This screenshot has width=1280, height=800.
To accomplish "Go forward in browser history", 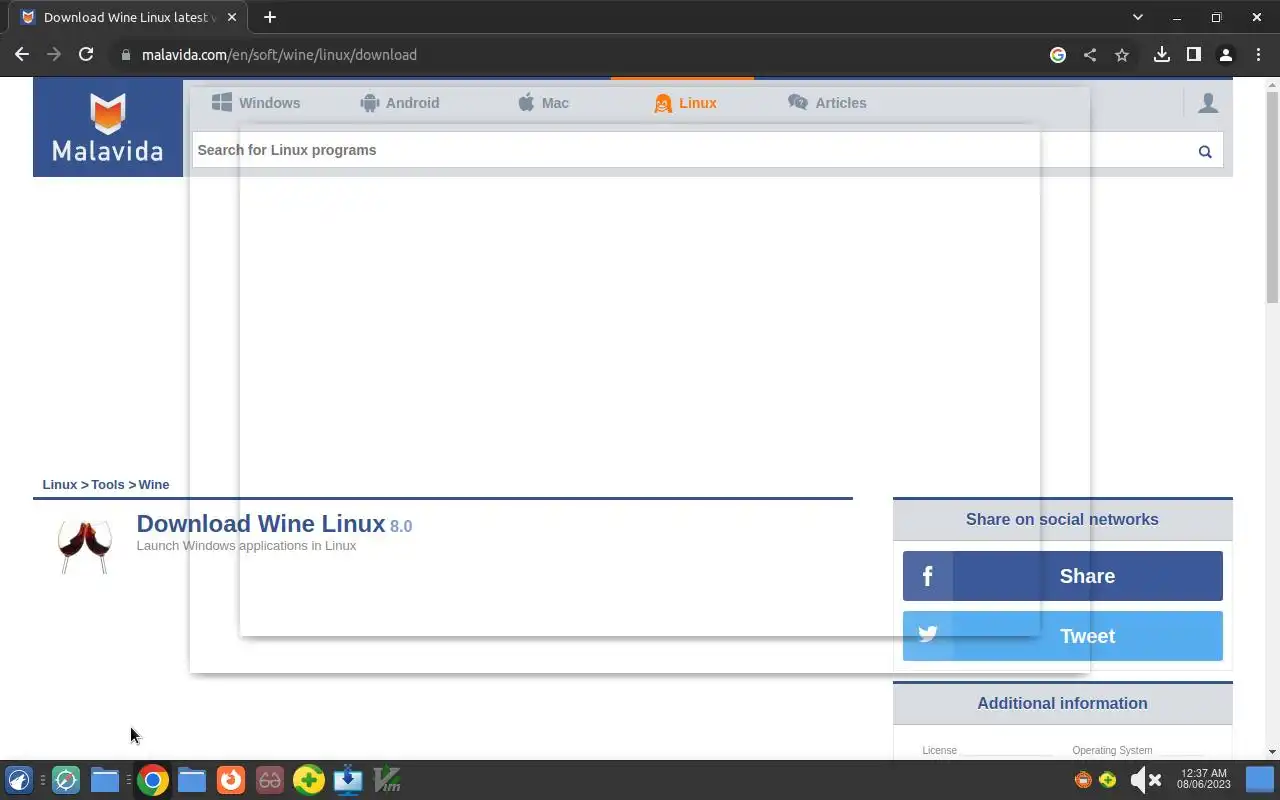I will pyautogui.click(x=54, y=55).
